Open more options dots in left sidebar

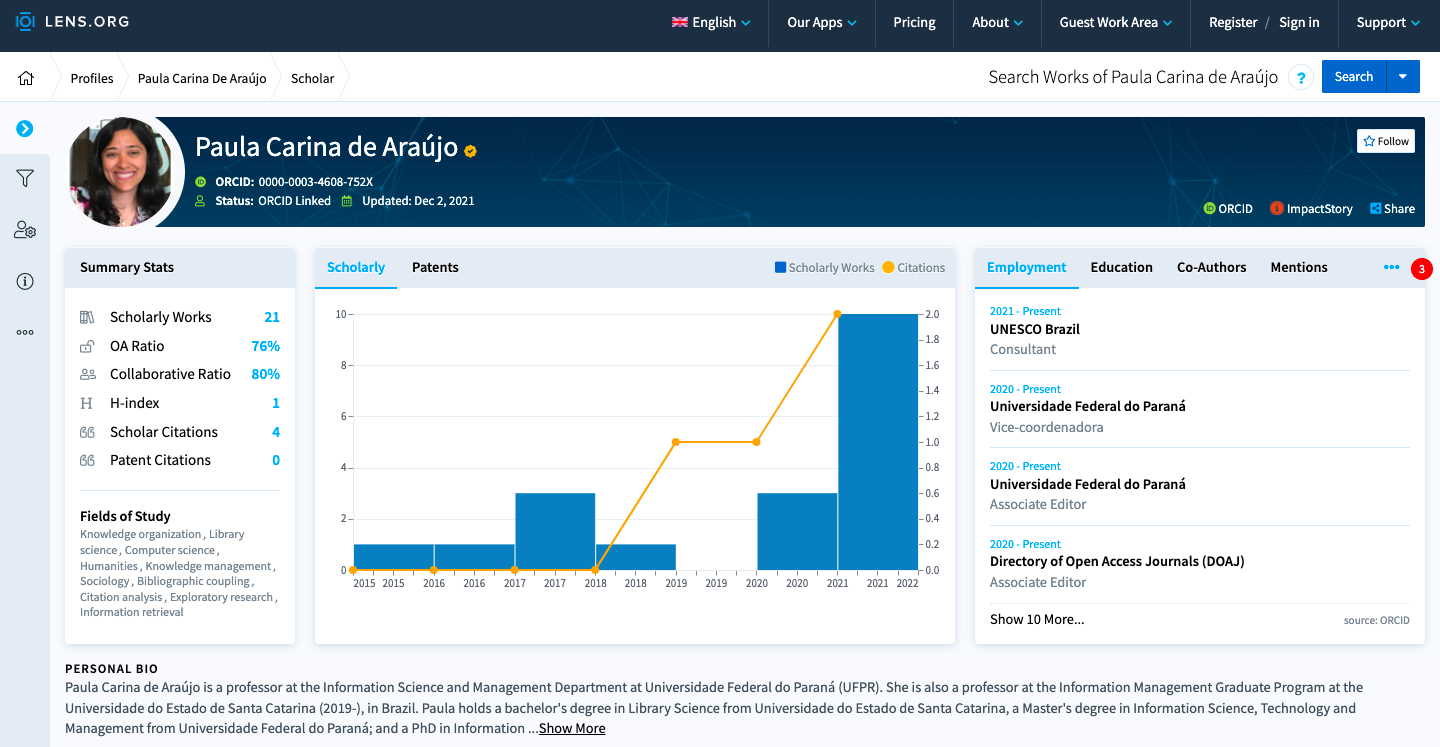(25, 332)
